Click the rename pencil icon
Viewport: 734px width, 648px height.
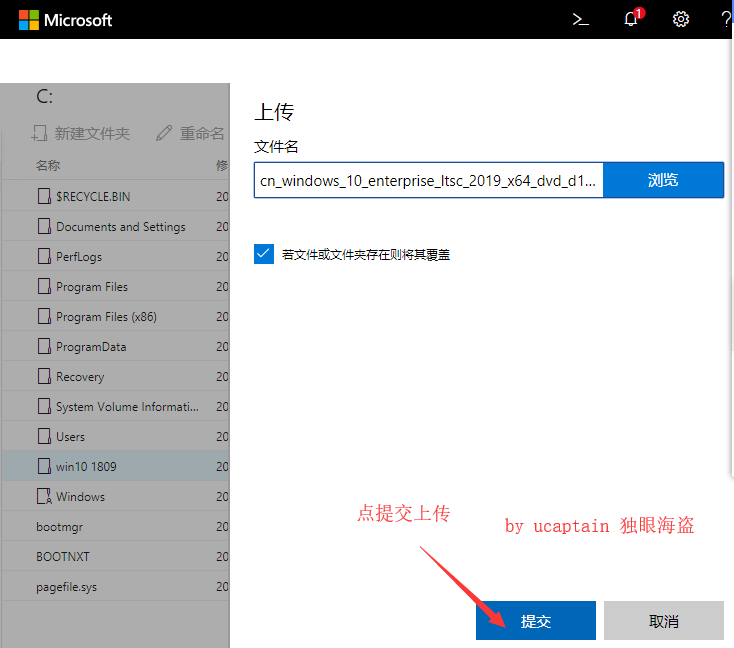click(164, 133)
